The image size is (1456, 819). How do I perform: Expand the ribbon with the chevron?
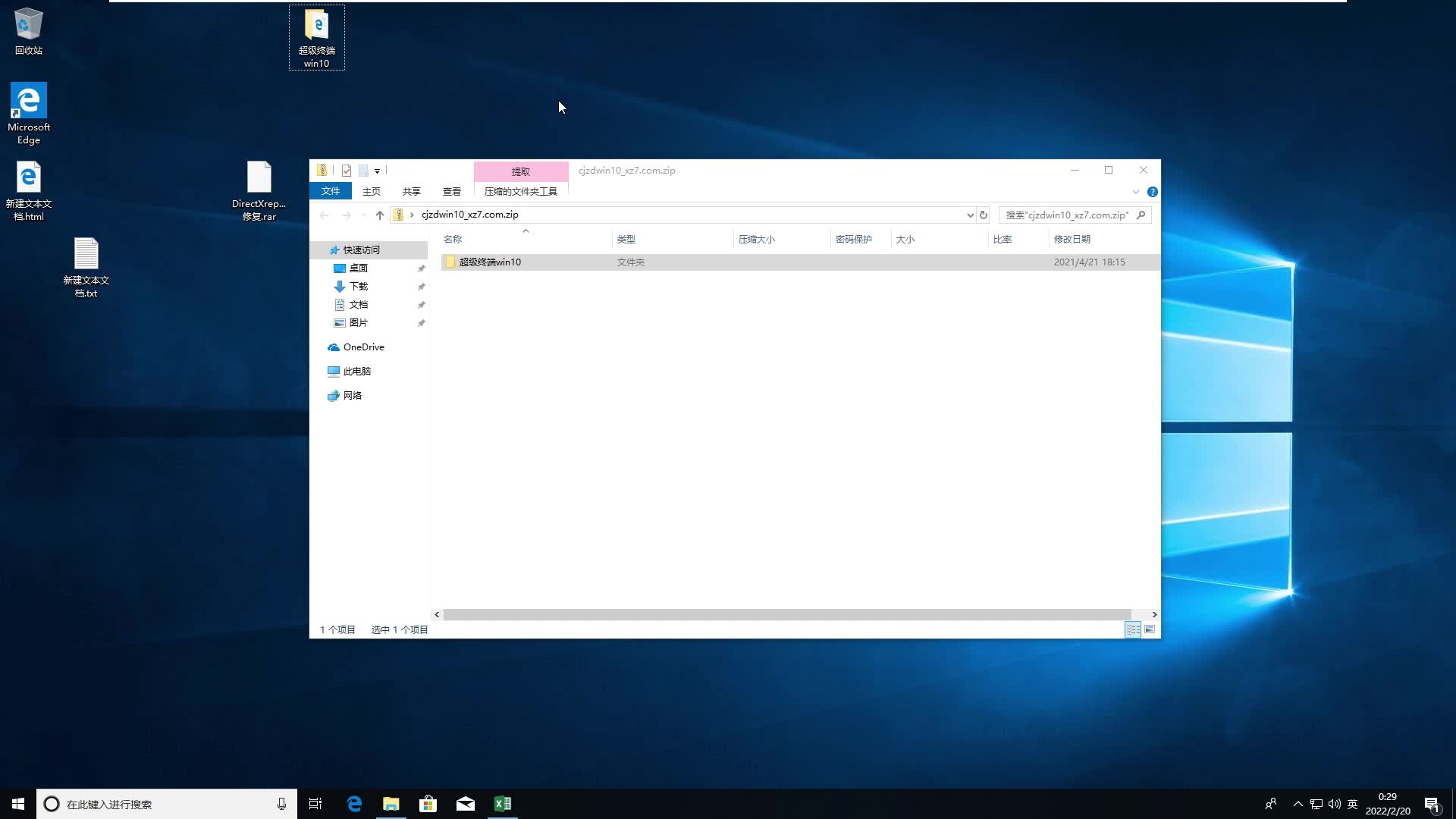pyautogui.click(x=1136, y=192)
